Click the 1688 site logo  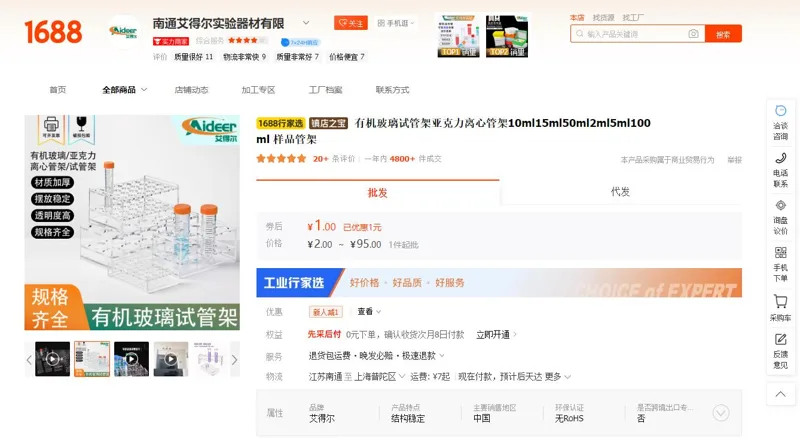(53, 32)
